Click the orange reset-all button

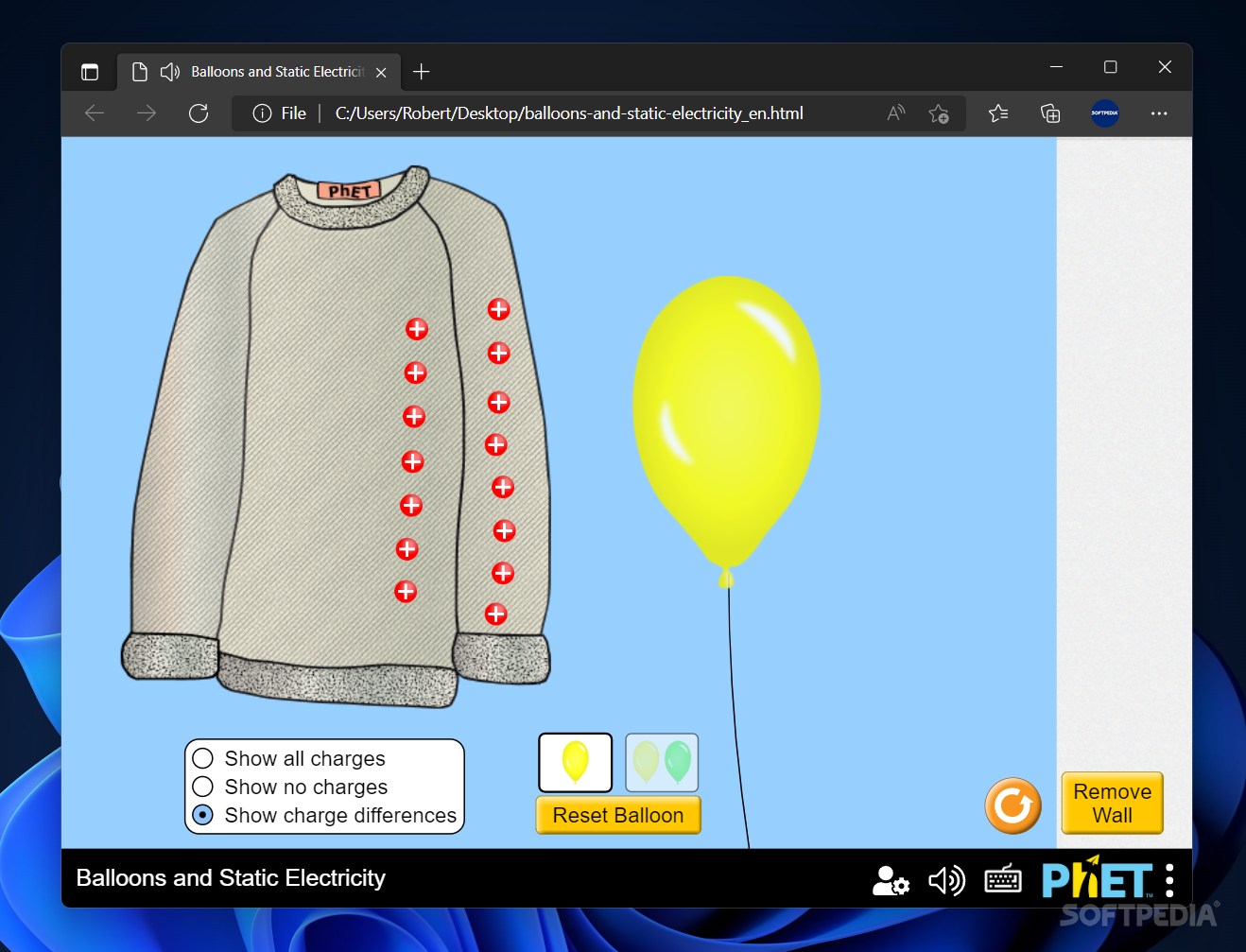coord(1012,805)
